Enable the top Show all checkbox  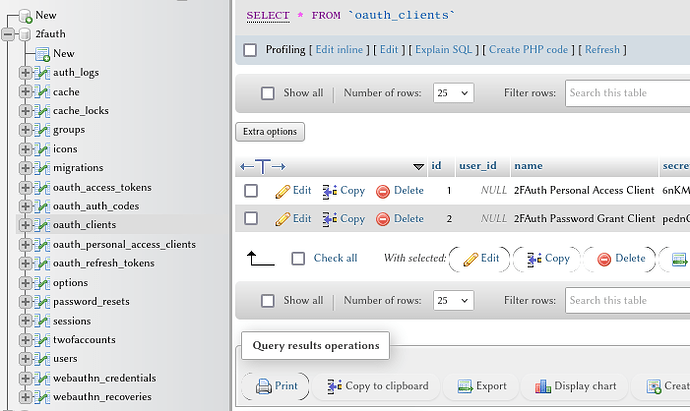point(268,93)
